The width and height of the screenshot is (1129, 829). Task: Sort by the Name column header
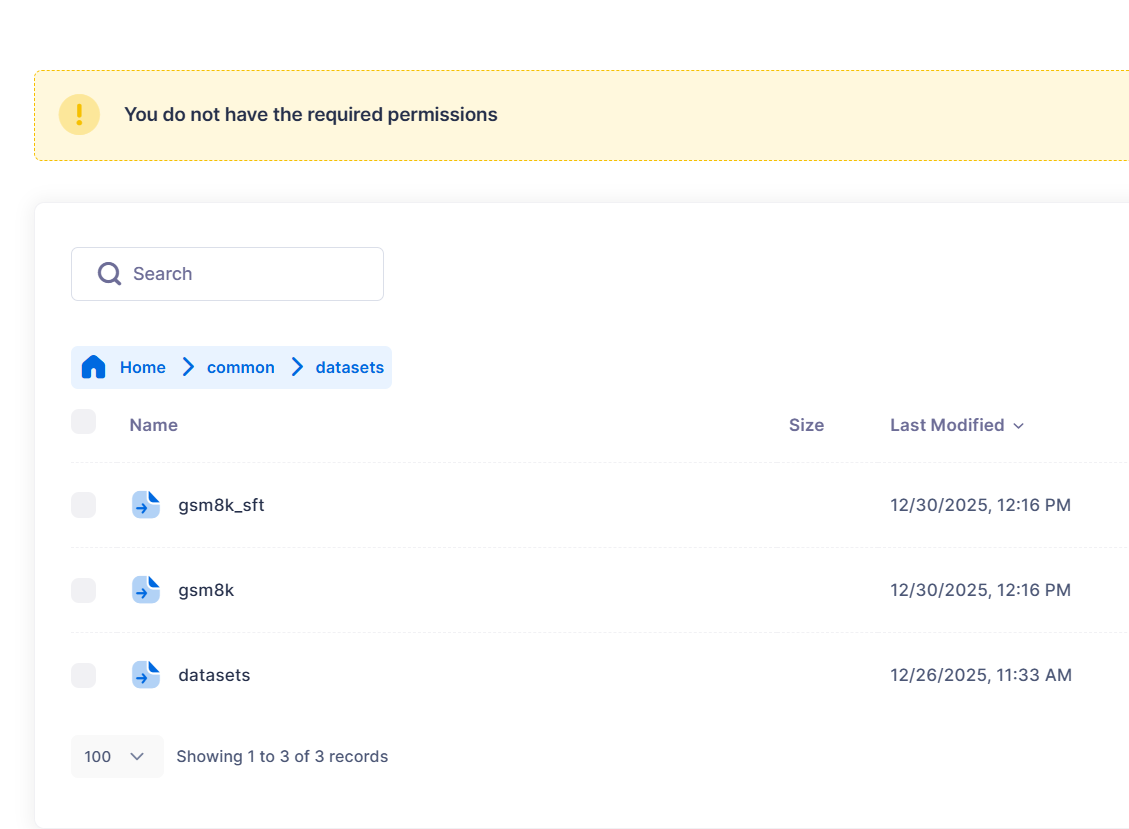pyautogui.click(x=153, y=425)
